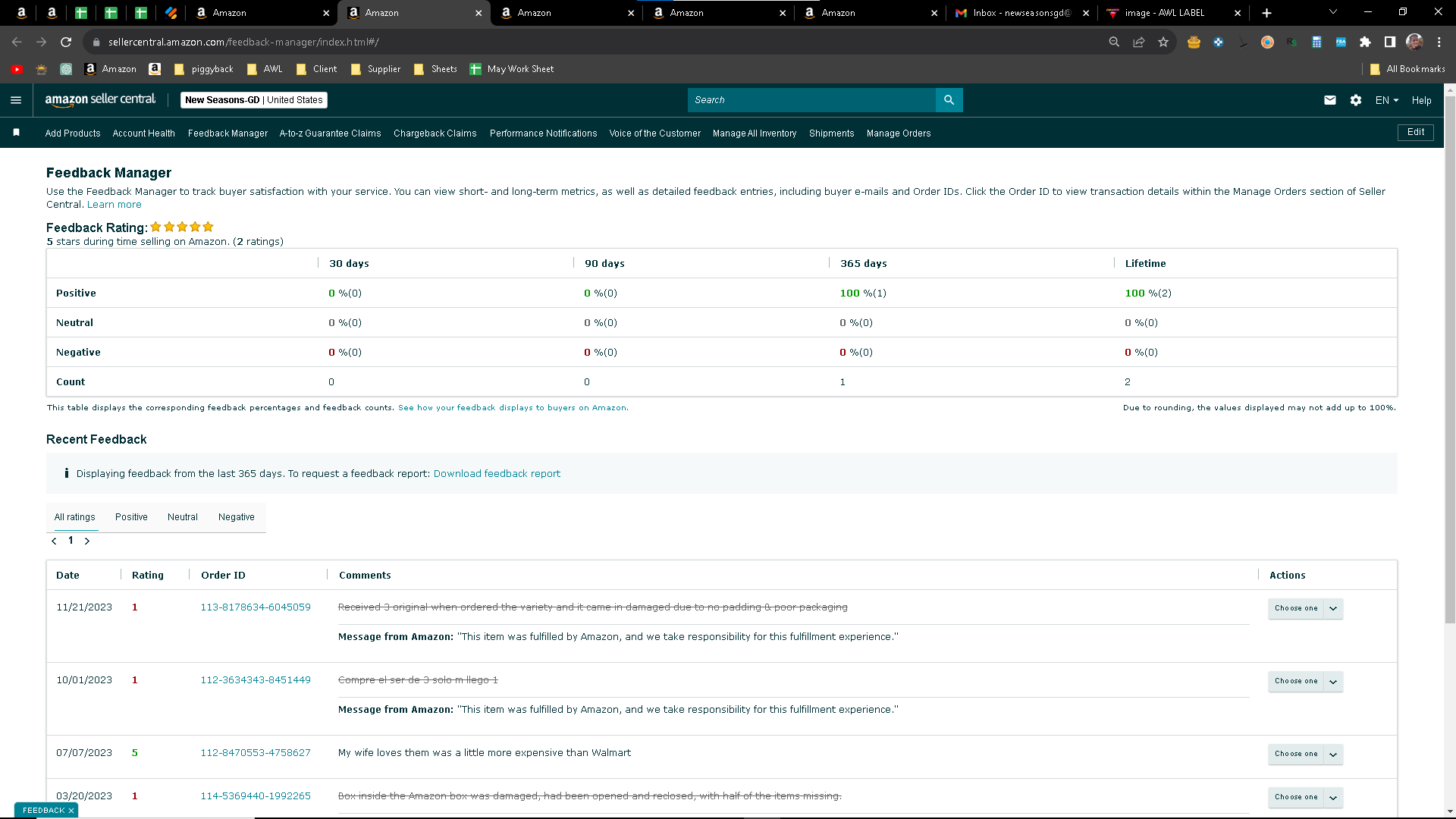The image size is (1456, 819).
Task: Click the share page icon in the address bar
Action: click(x=1139, y=42)
